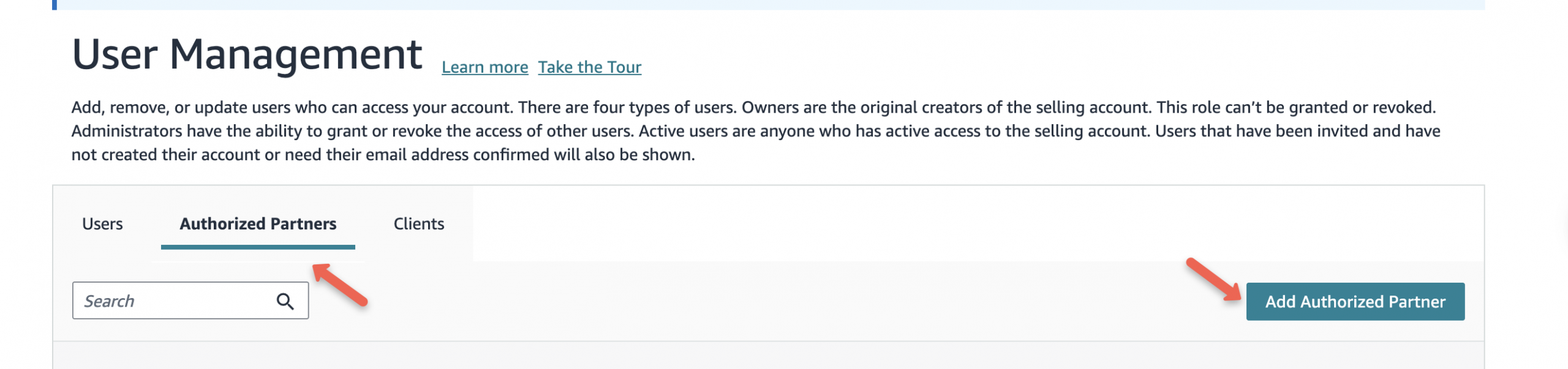The image size is (1568, 369).
Task: Open the Learn more link
Action: (x=484, y=67)
